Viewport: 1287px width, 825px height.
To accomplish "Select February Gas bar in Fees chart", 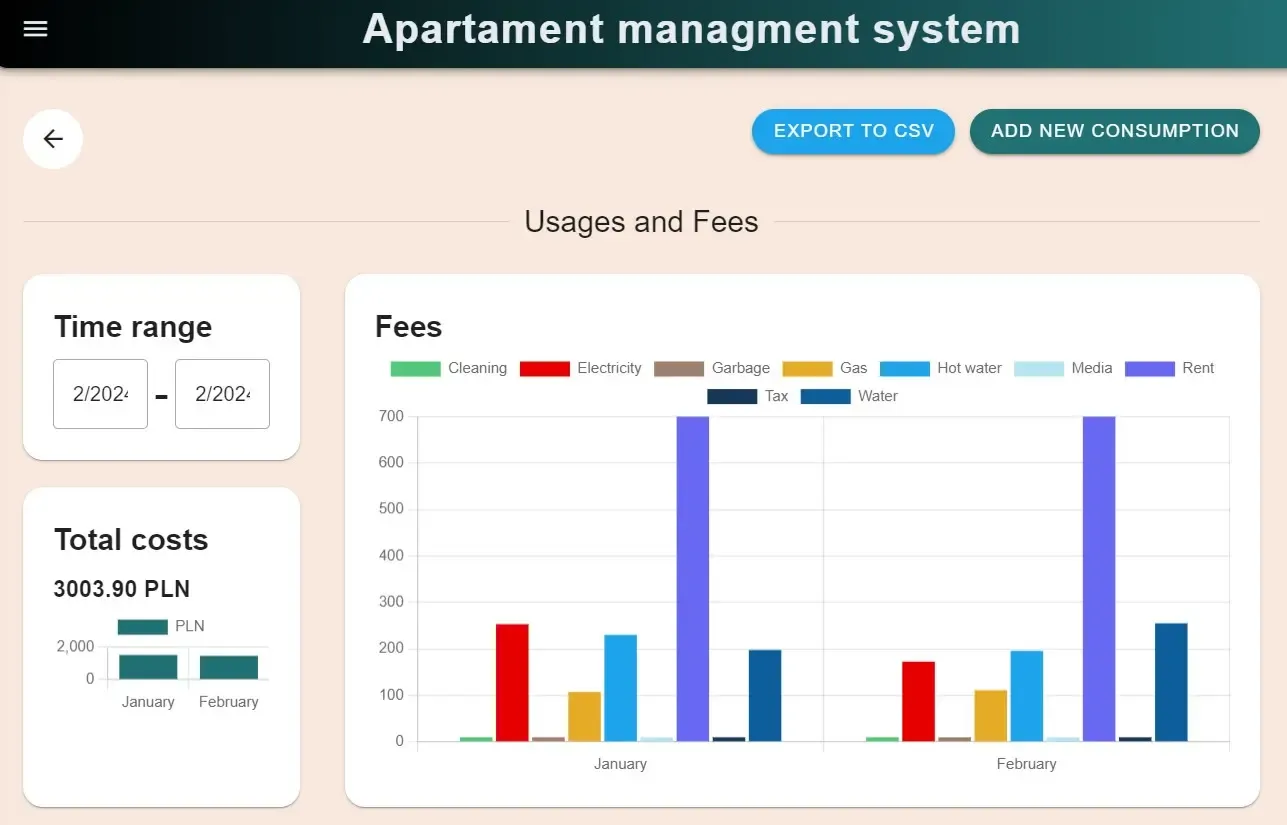I will coord(990,716).
